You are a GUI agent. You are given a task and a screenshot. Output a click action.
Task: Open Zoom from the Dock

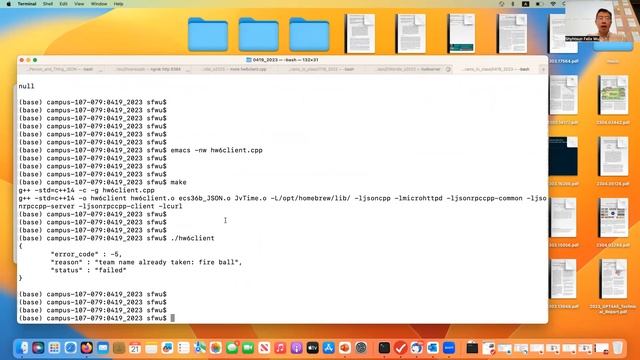[449, 348]
